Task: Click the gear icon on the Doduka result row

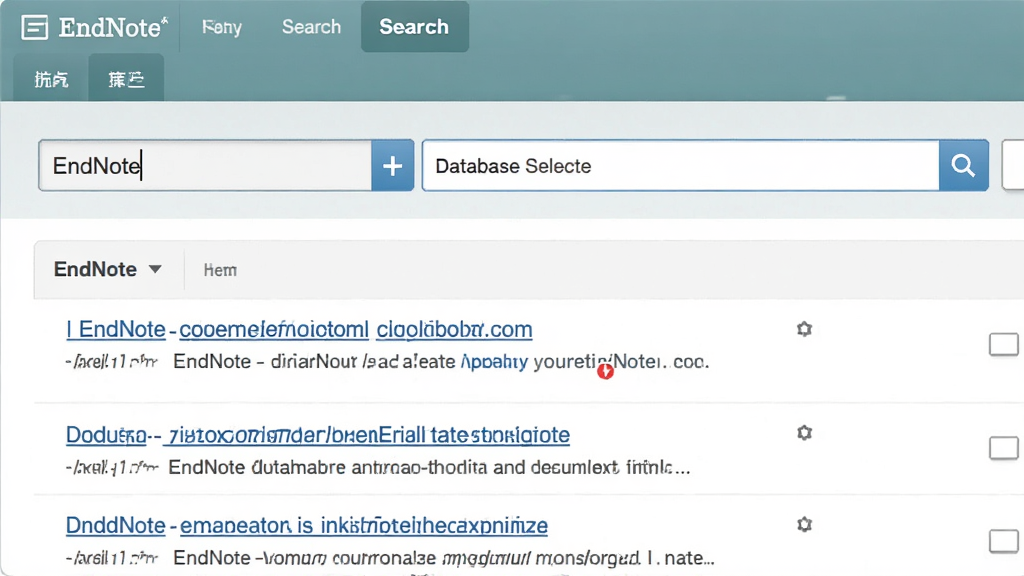Action: tap(805, 433)
